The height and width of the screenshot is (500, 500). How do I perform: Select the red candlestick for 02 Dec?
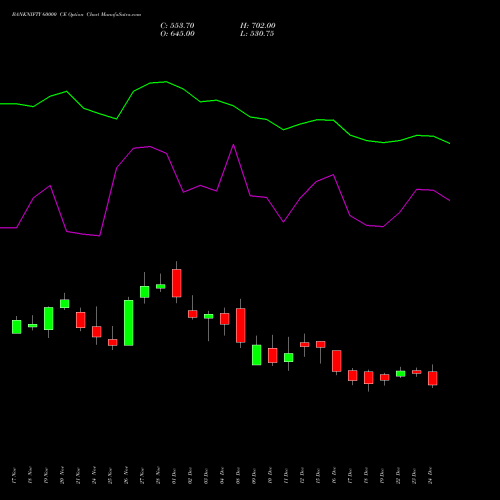[x=193, y=314]
